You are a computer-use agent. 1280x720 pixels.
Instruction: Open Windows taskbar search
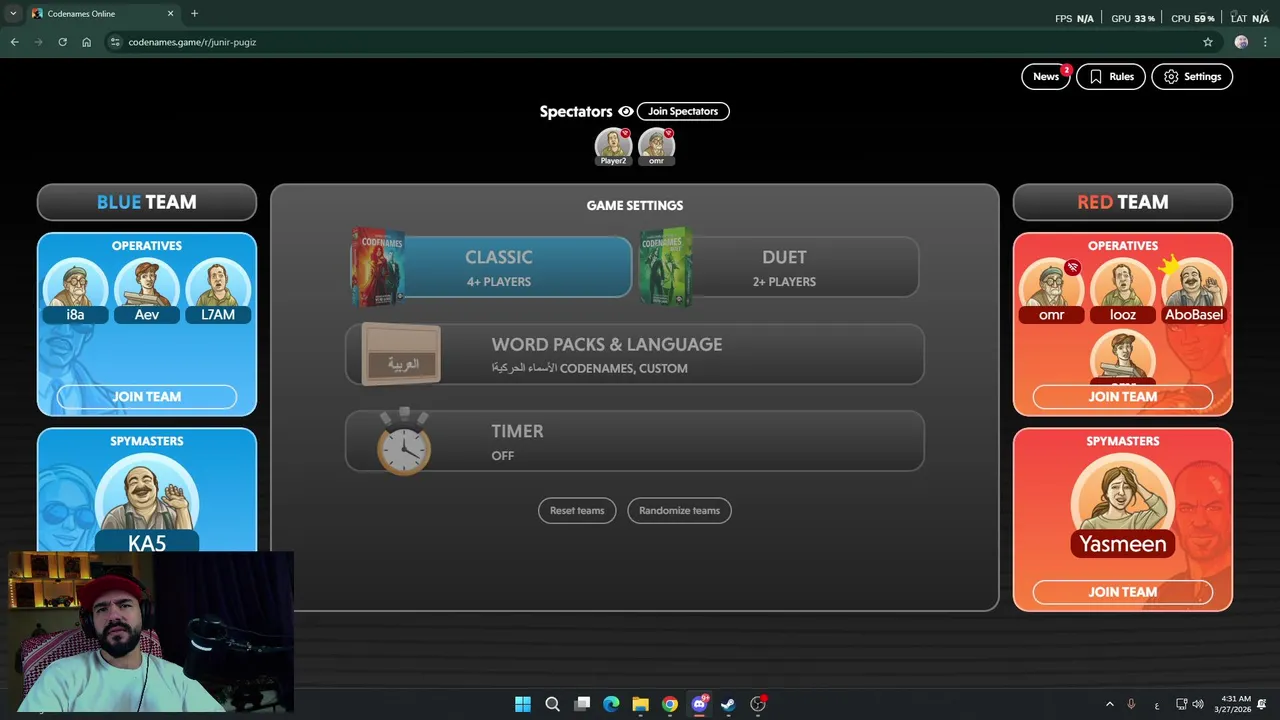(x=552, y=704)
